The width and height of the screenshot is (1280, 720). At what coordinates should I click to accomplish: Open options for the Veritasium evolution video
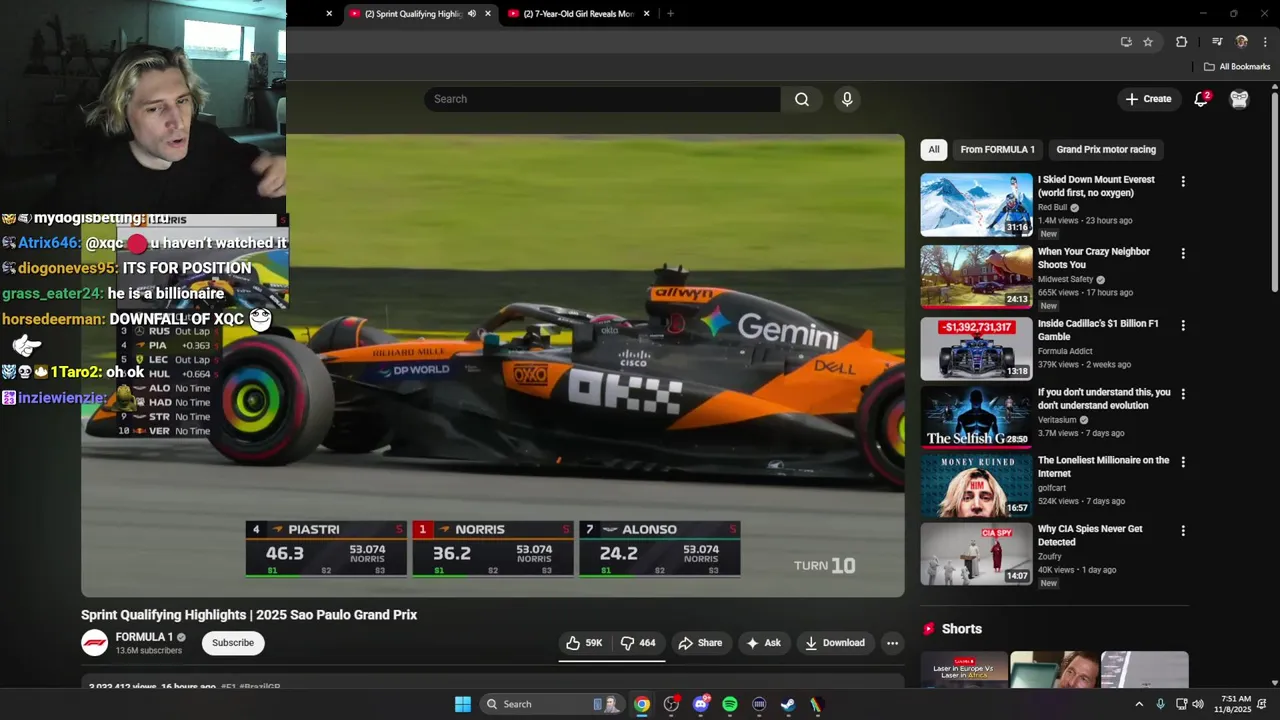[1183, 394]
